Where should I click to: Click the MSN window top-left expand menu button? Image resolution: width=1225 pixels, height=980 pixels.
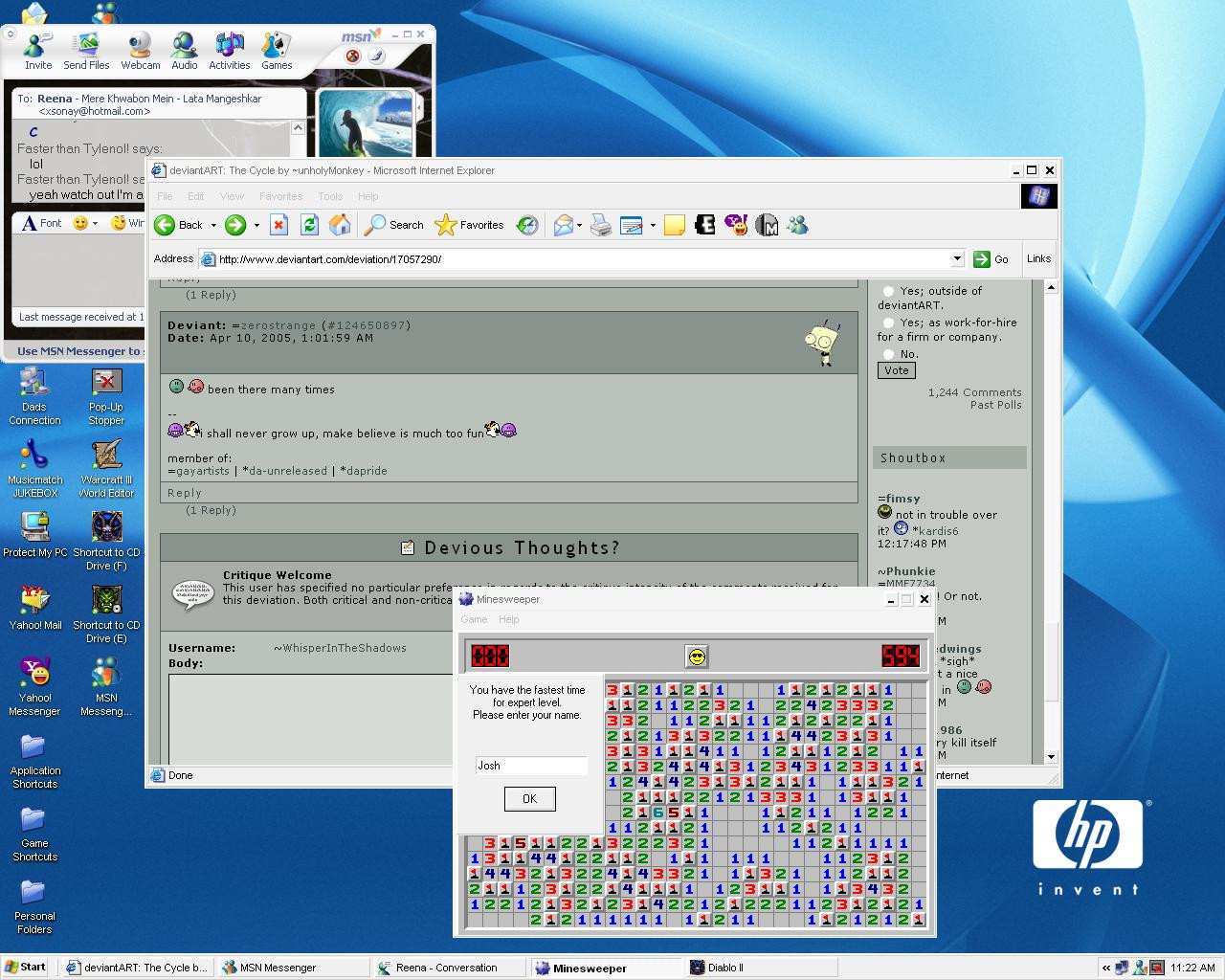(10, 34)
